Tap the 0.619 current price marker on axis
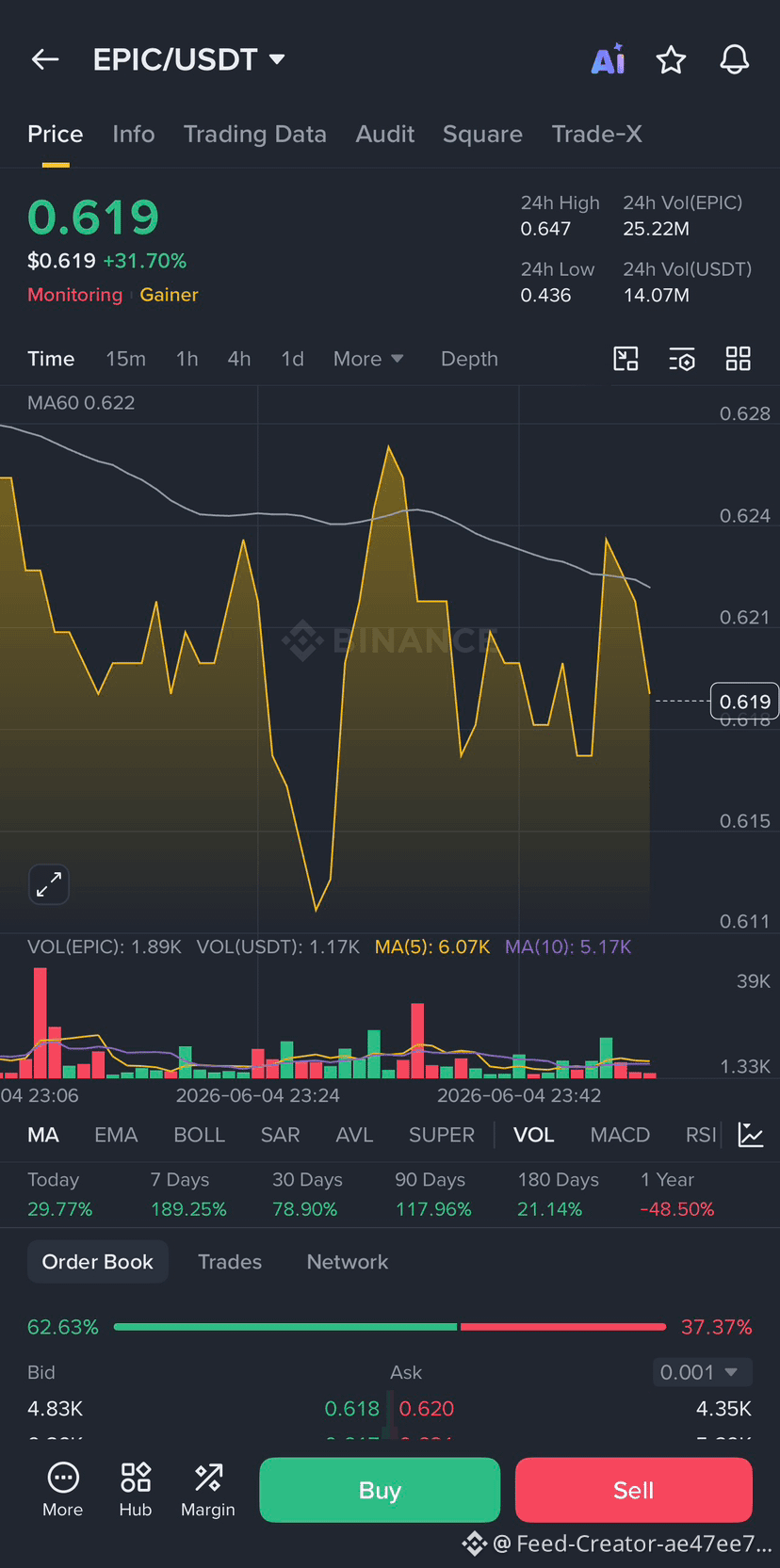The width and height of the screenshot is (780, 1568). pos(744,702)
